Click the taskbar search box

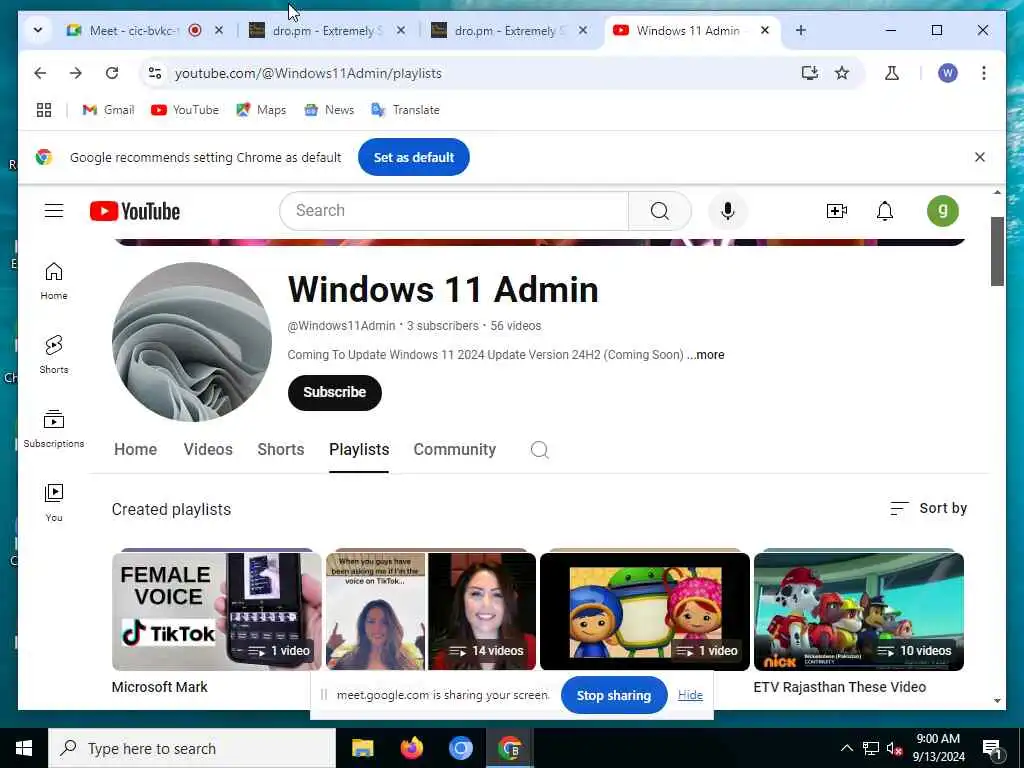192,748
